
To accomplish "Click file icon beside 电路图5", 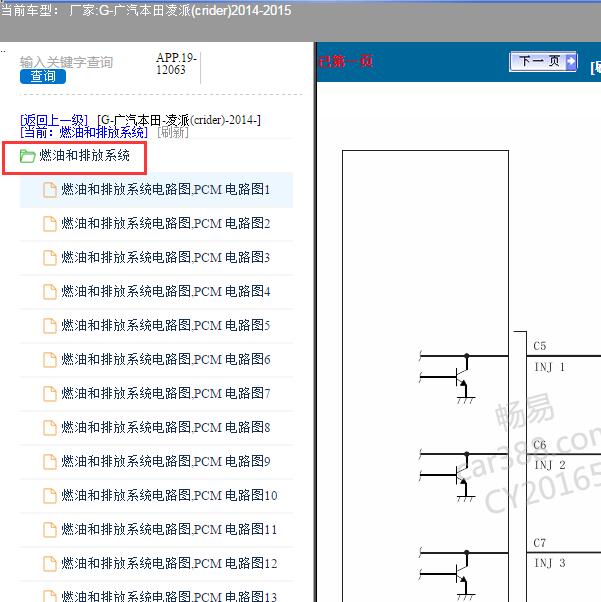I will coord(50,326).
